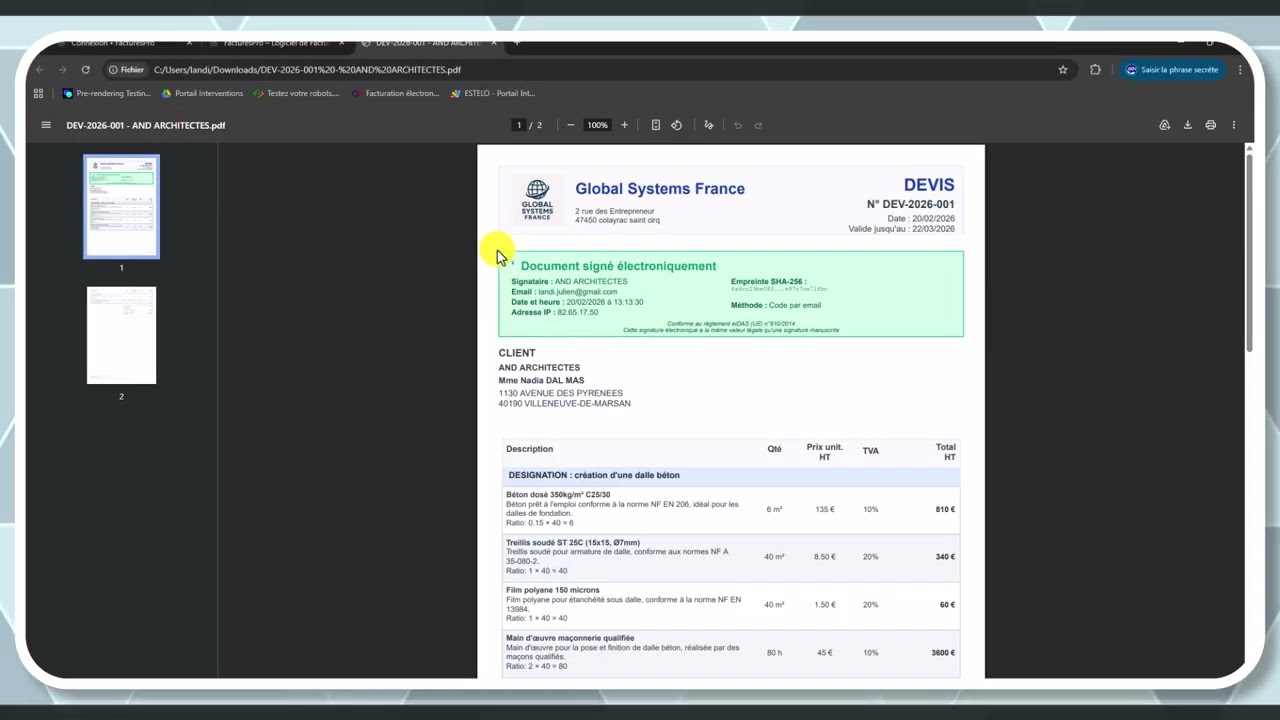Image resolution: width=1280 pixels, height=720 pixels.
Task: Open Pre-rendering Testin... bookmark
Action: tap(106, 93)
